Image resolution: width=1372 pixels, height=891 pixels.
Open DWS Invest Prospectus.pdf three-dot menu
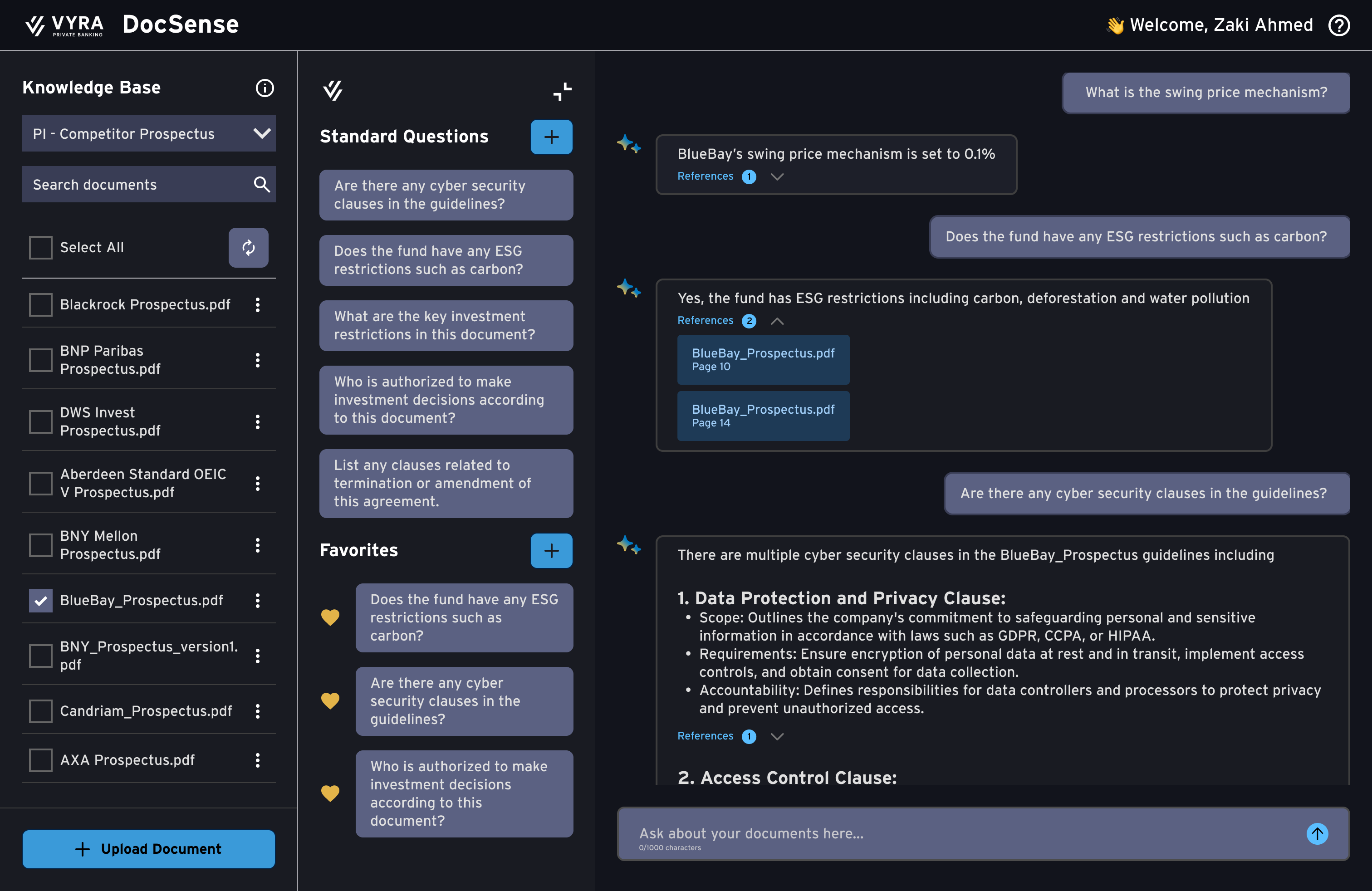[x=258, y=422]
